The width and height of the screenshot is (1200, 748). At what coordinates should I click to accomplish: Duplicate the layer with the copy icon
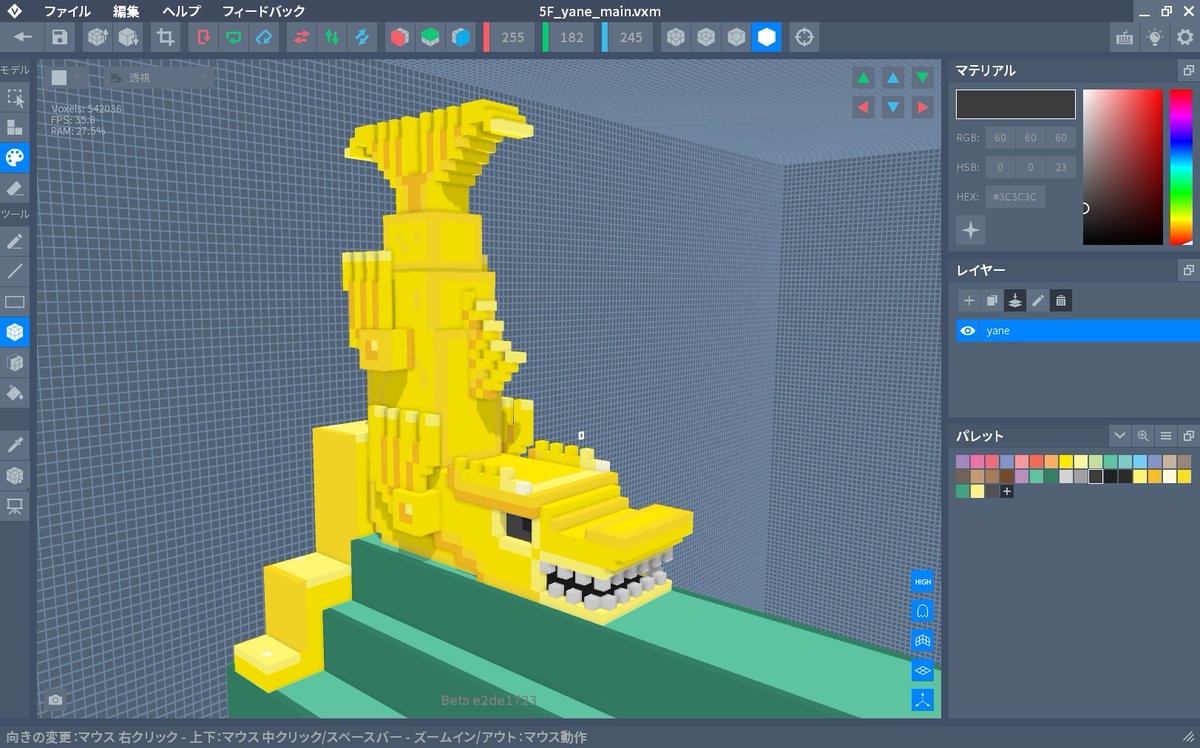[991, 300]
